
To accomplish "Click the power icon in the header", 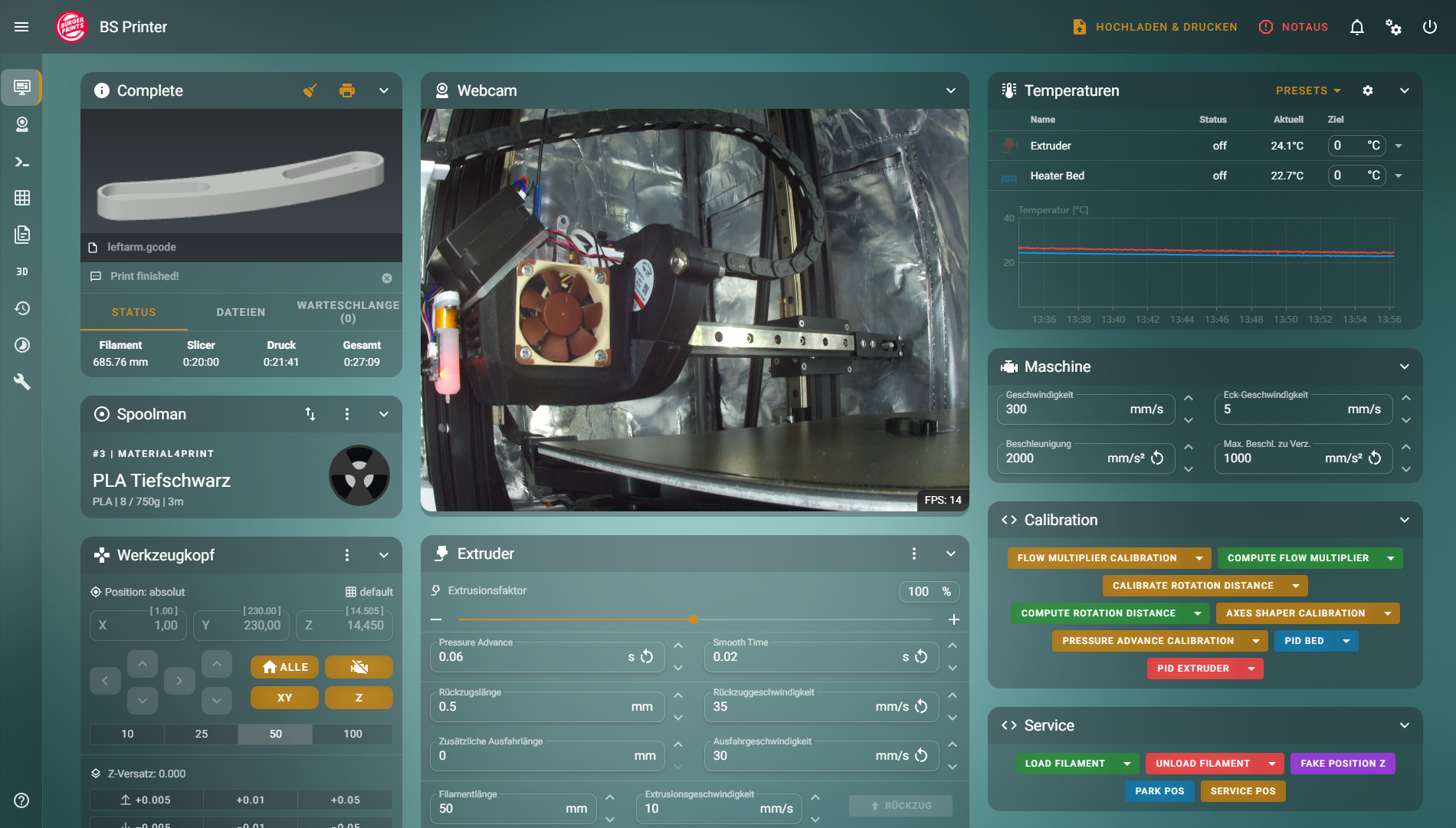I will coord(1429,28).
